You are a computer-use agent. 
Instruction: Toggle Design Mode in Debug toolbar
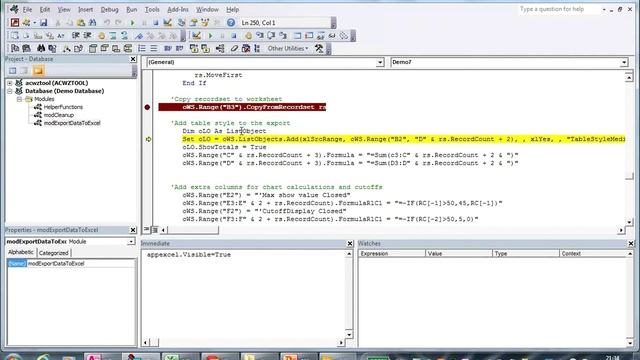click(x=196, y=36)
